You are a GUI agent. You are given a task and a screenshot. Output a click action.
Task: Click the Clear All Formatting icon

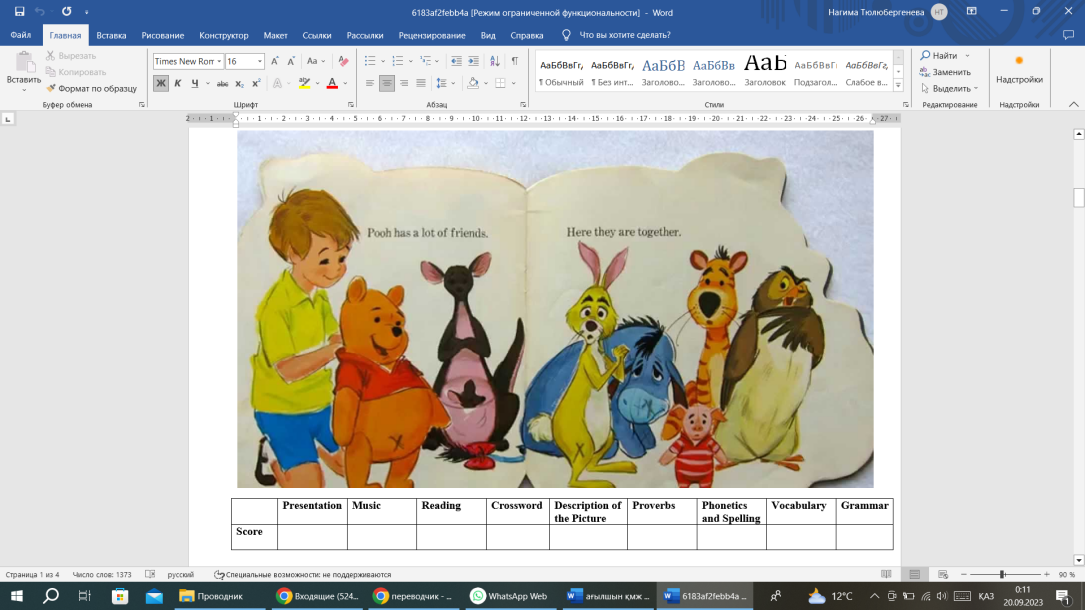coord(342,61)
